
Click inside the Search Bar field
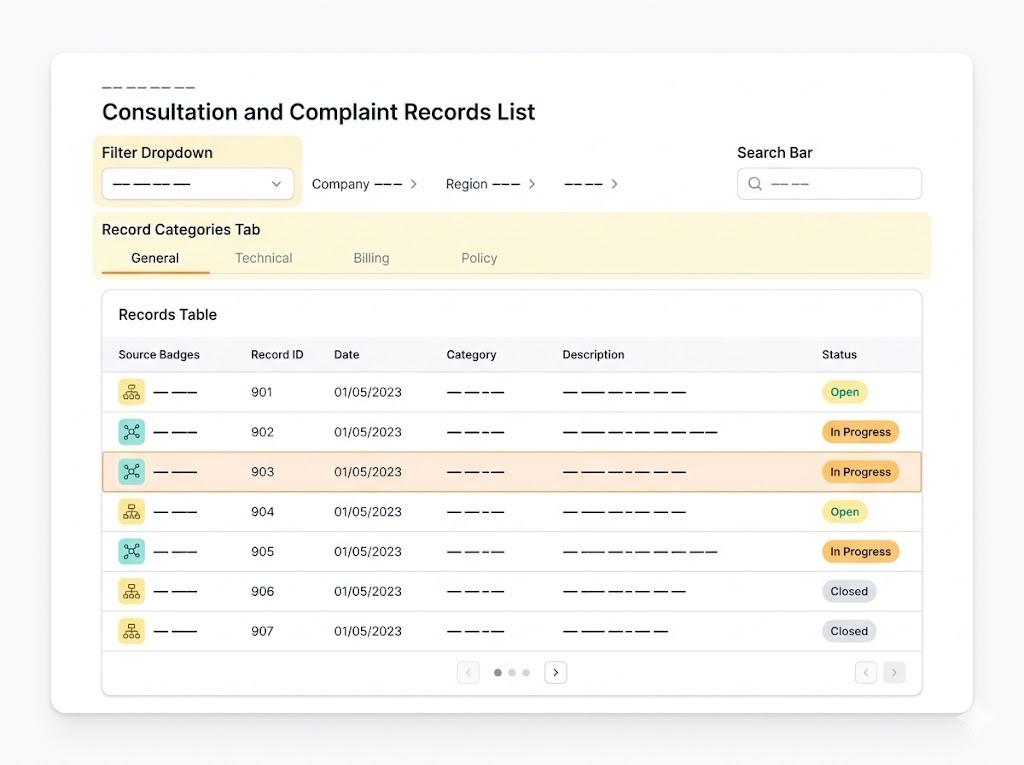(829, 184)
